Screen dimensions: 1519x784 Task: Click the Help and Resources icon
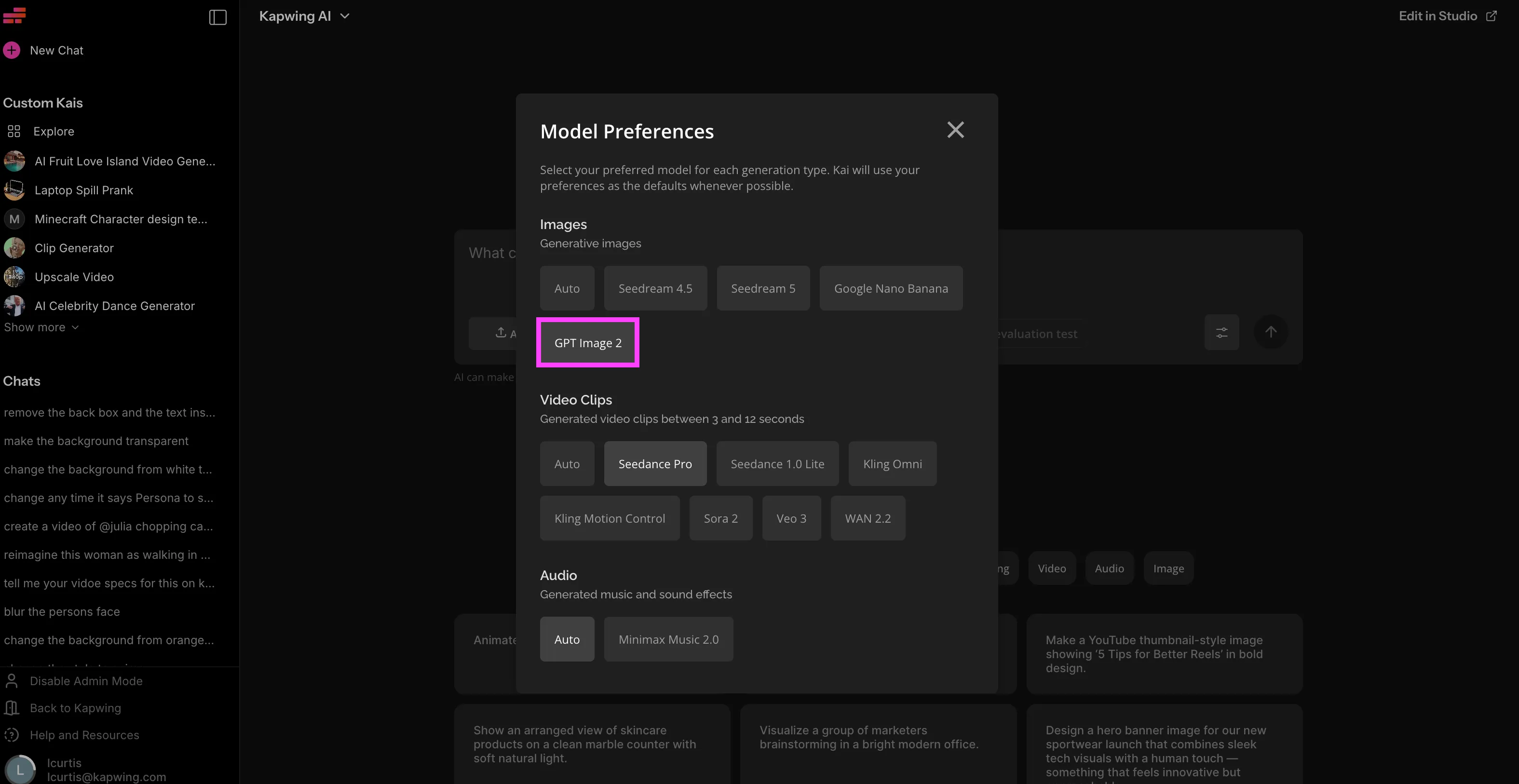[x=11, y=735]
